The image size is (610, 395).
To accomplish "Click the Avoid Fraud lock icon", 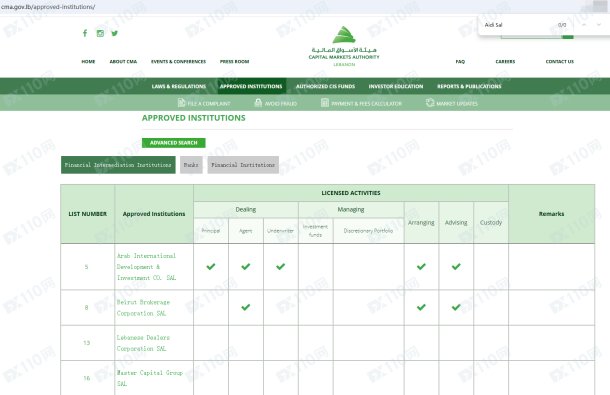I will [x=258, y=103].
